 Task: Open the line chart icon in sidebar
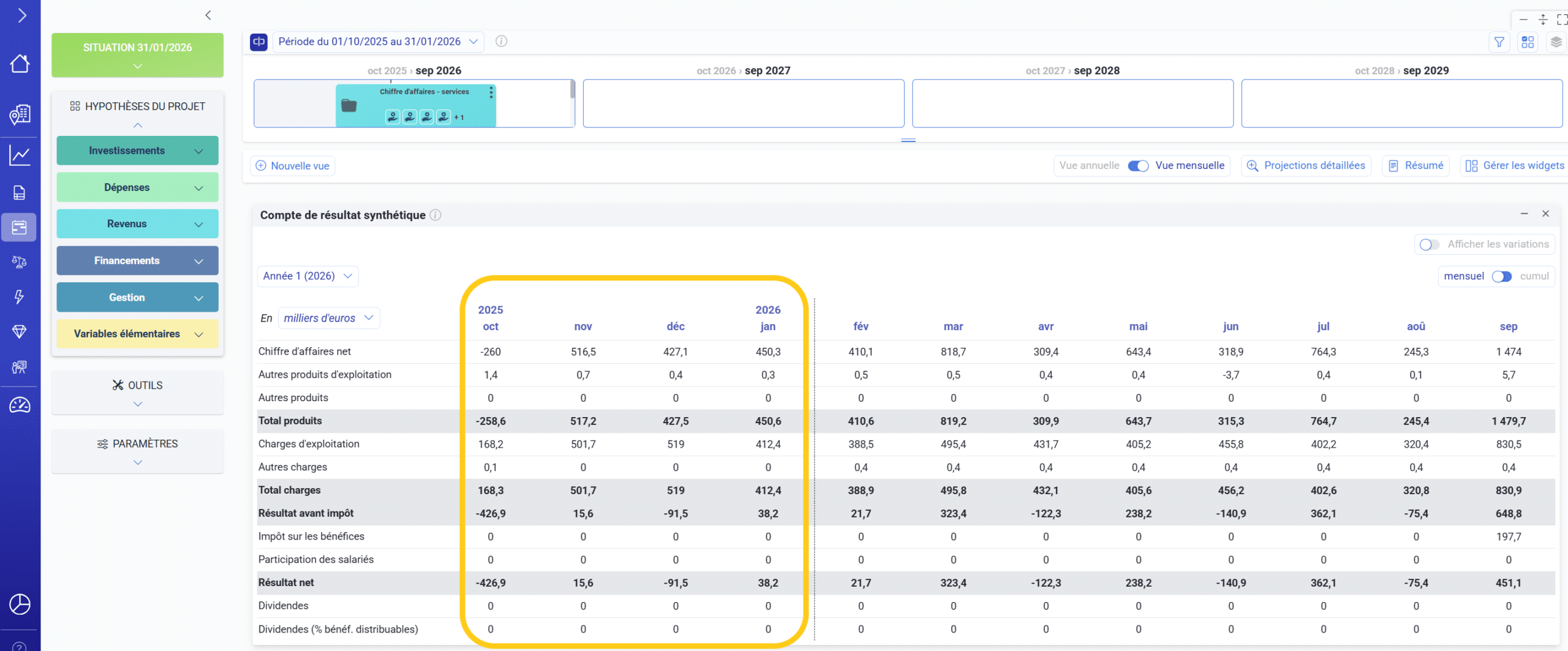[20, 155]
